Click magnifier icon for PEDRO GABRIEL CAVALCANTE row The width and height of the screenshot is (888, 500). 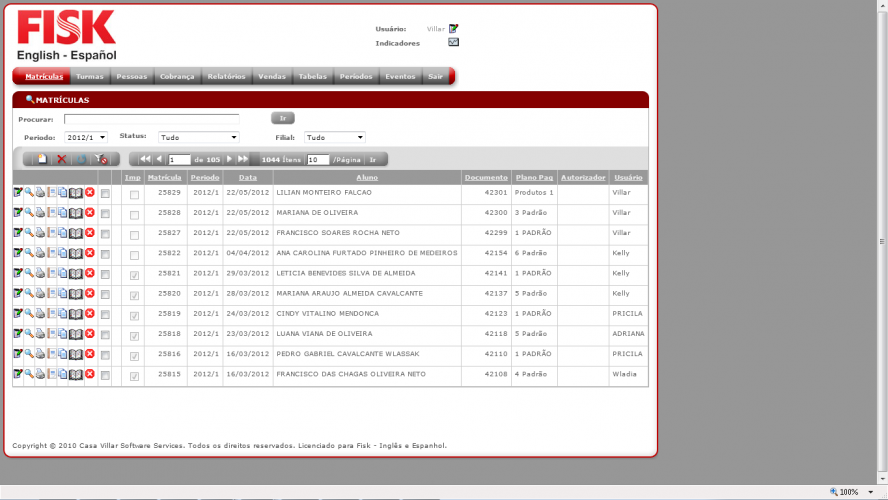(x=29, y=354)
